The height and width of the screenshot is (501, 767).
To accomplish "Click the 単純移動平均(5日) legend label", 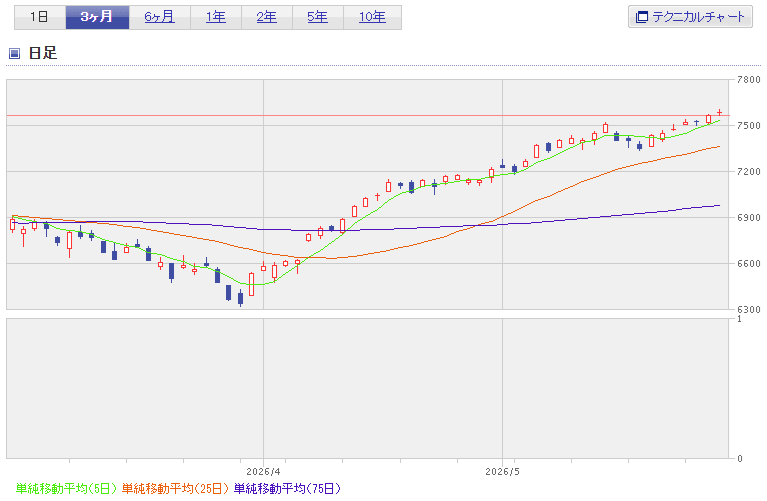I will [67, 488].
